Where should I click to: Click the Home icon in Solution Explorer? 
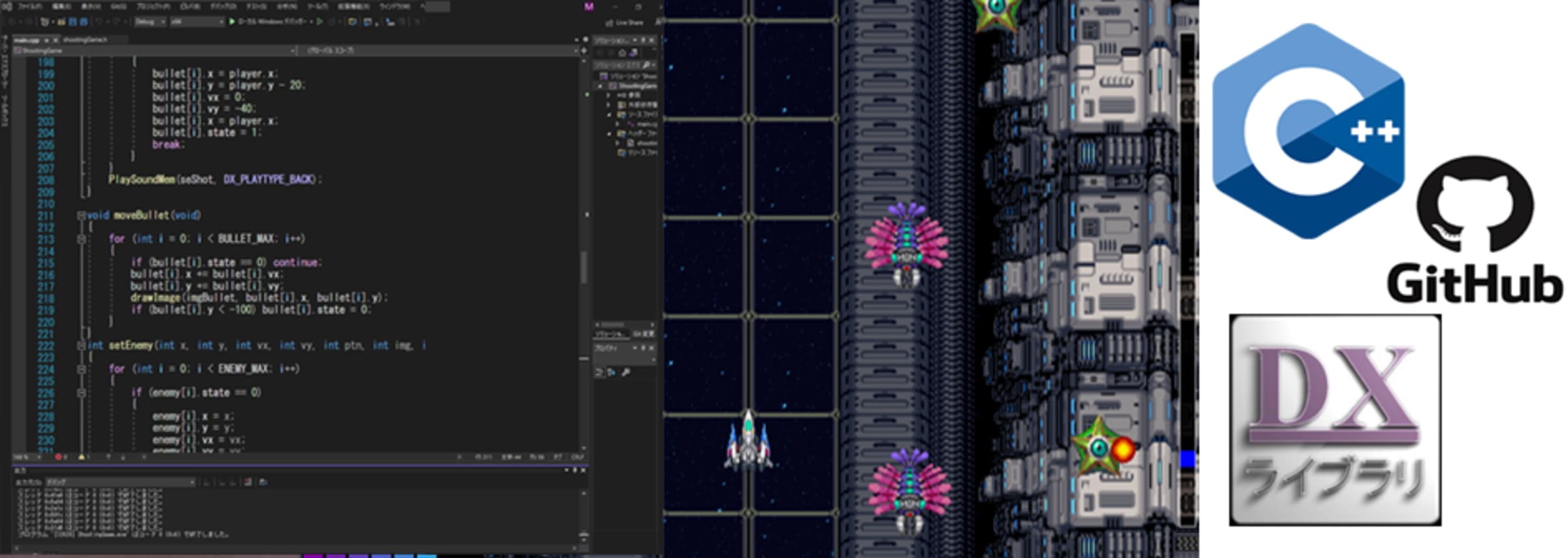[x=623, y=52]
